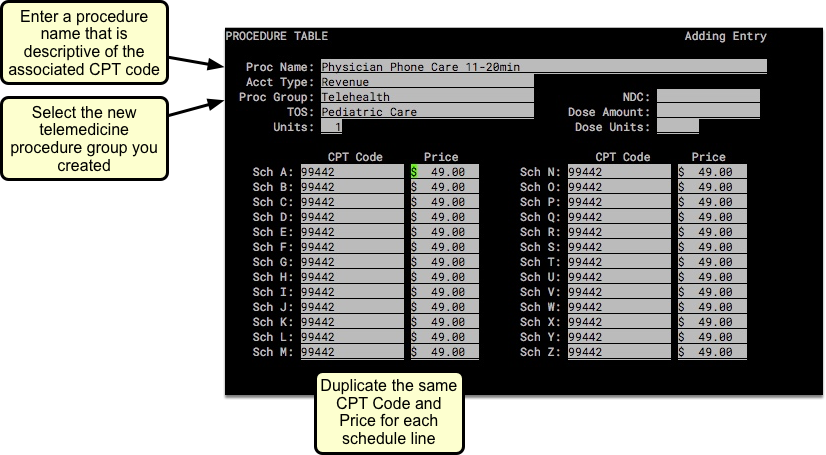Select the Sch L CPT Code field

(352, 337)
